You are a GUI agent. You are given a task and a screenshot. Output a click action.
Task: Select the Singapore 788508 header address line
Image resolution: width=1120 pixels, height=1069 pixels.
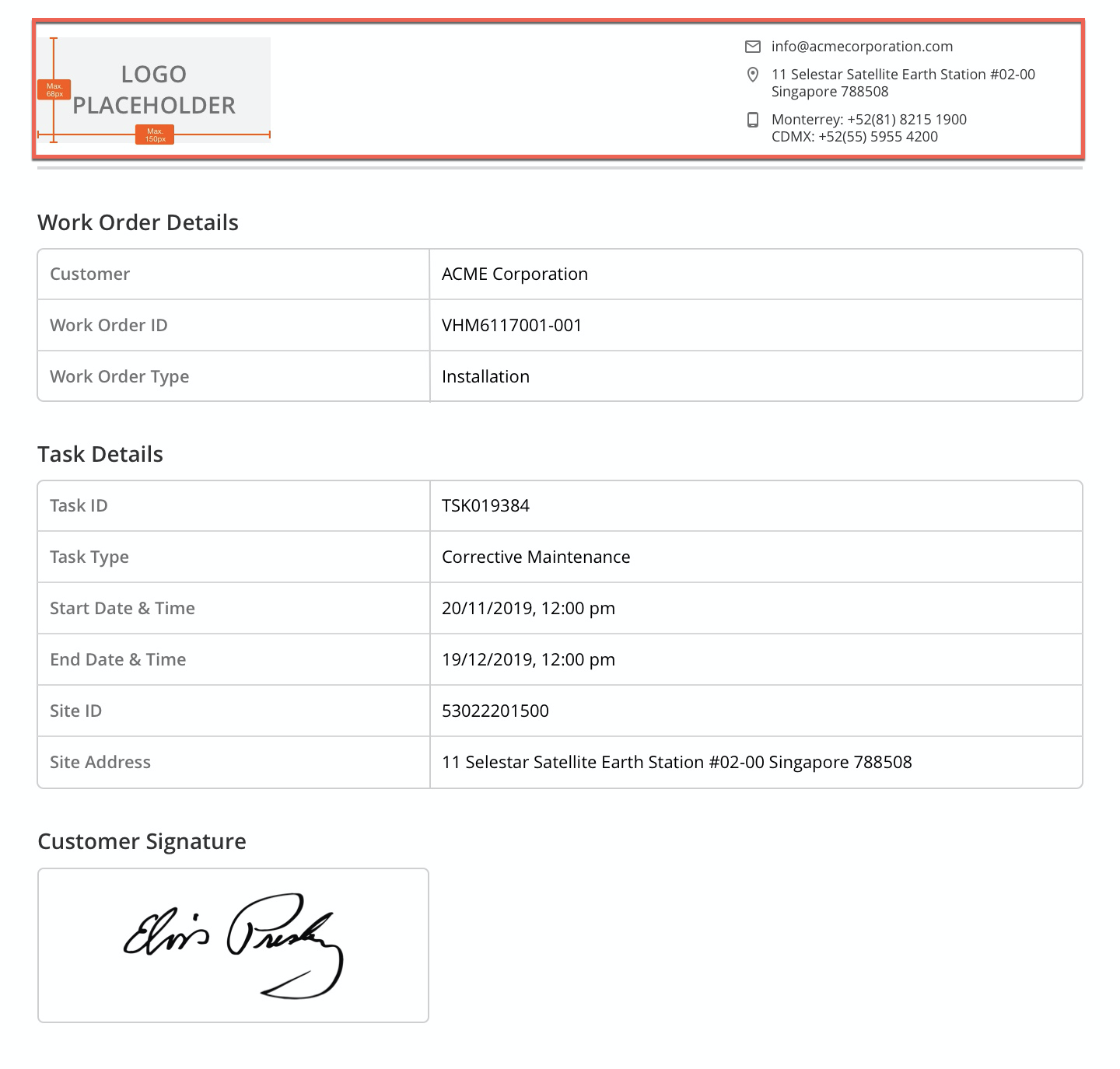tap(830, 92)
